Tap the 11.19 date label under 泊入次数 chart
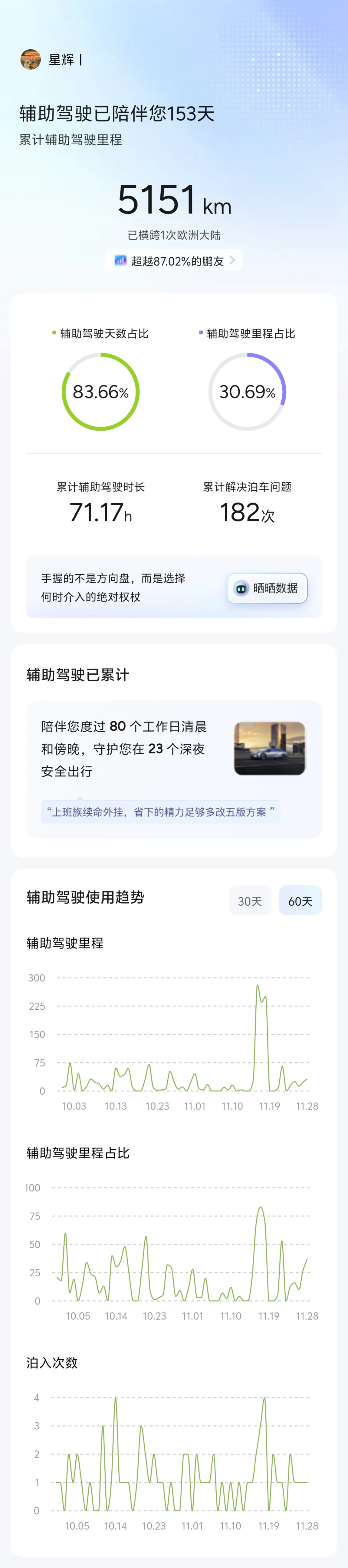348x1568 pixels. pyautogui.click(x=268, y=1526)
